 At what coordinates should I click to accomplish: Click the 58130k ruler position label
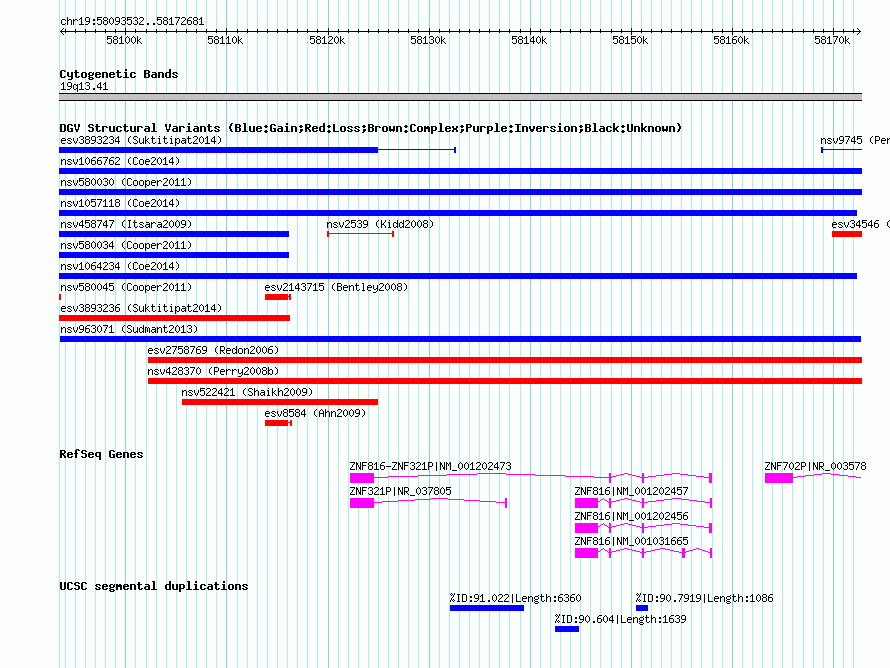[x=428, y=40]
